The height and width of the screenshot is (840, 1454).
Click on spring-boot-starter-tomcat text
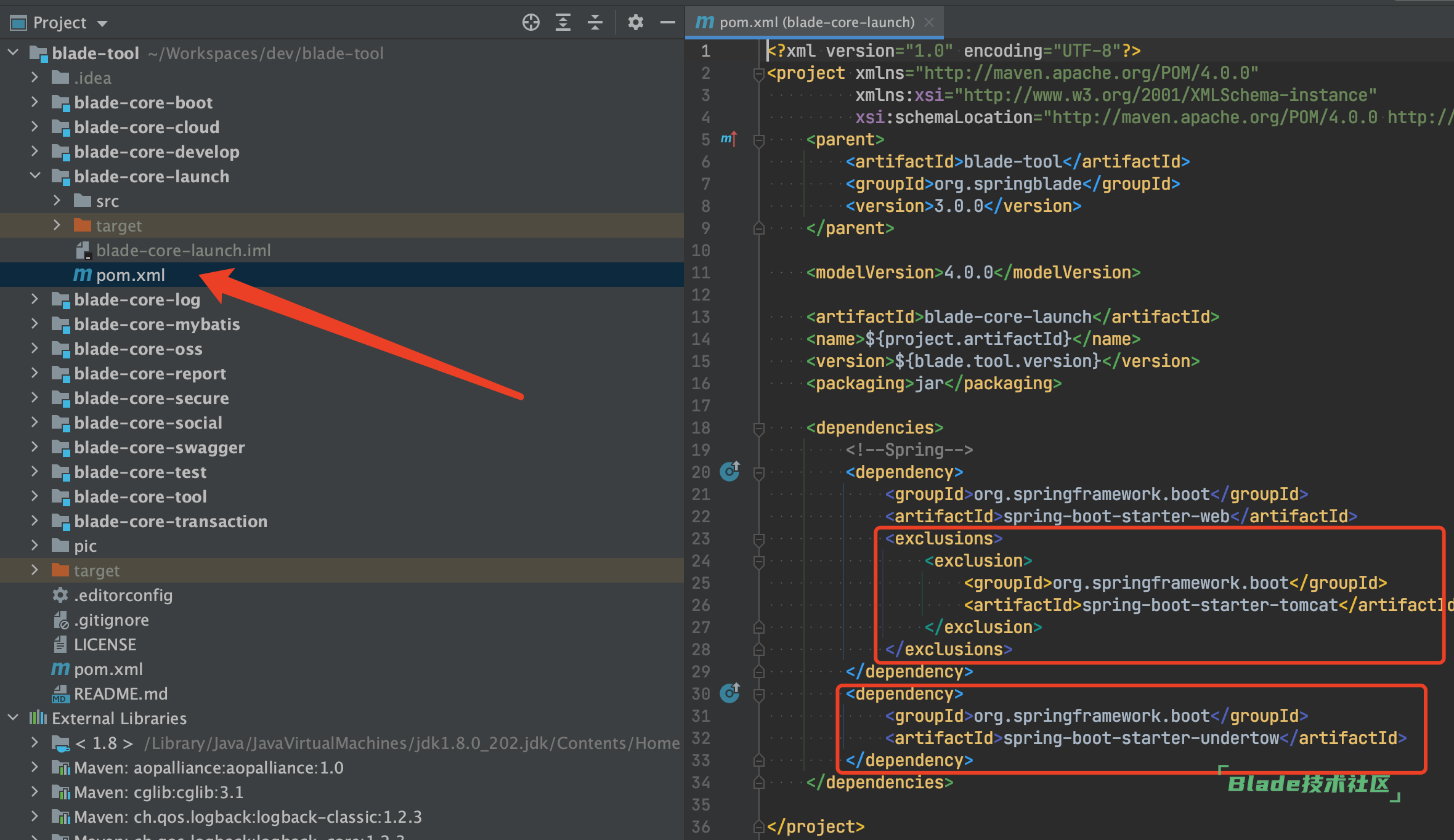(1210, 605)
